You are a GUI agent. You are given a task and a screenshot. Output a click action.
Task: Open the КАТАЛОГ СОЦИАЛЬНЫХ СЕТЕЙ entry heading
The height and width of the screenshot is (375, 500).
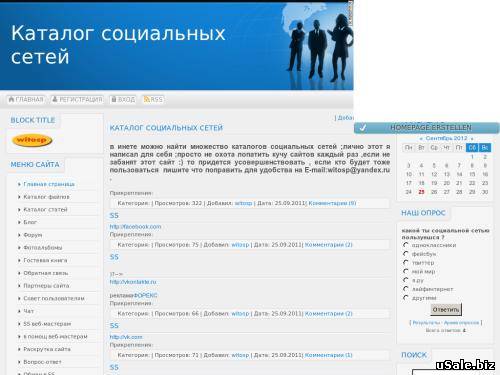[x=166, y=128]
